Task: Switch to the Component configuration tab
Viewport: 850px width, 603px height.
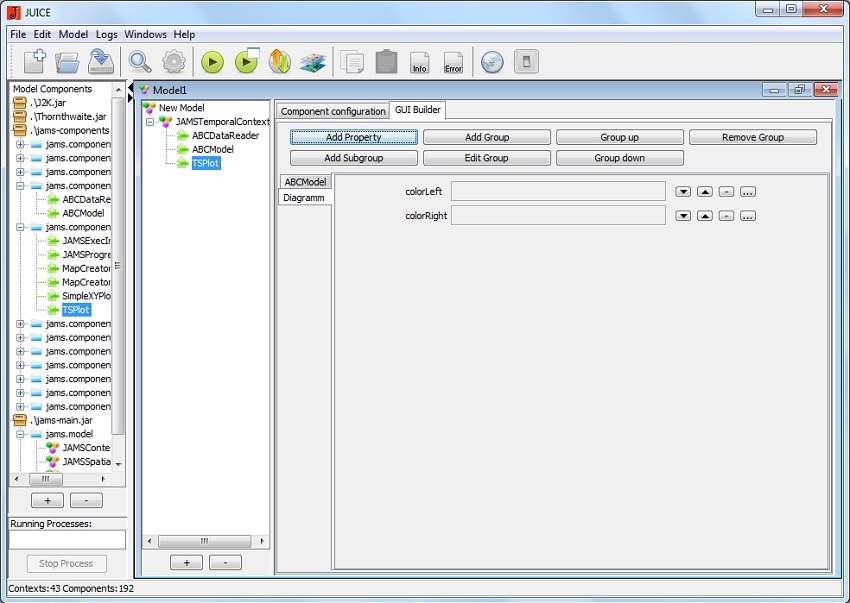Action: click(333, 111)
